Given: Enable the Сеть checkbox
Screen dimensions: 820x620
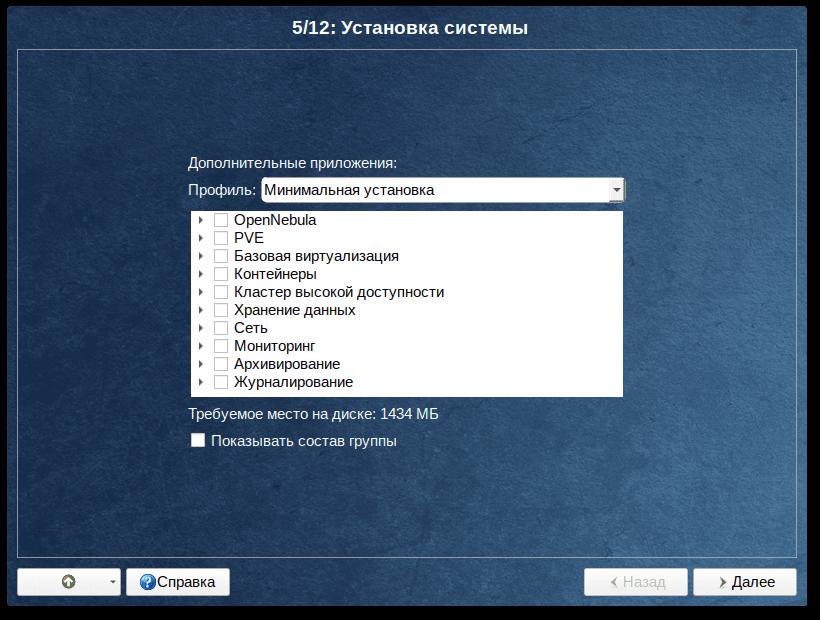Looking at the screenshot, I should (221, 328).
